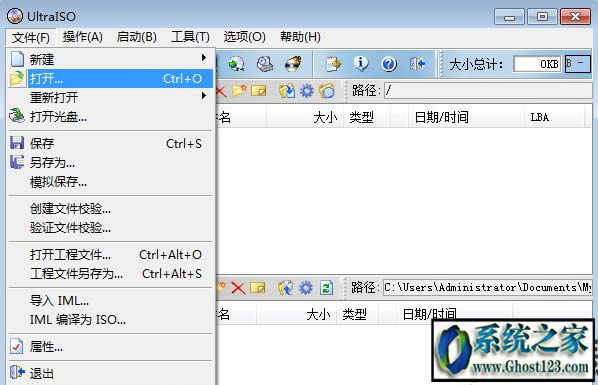The width and height of the screenshot is (598, 385).
Task: Open the 启动(B) menu
Action: (137, 37)
